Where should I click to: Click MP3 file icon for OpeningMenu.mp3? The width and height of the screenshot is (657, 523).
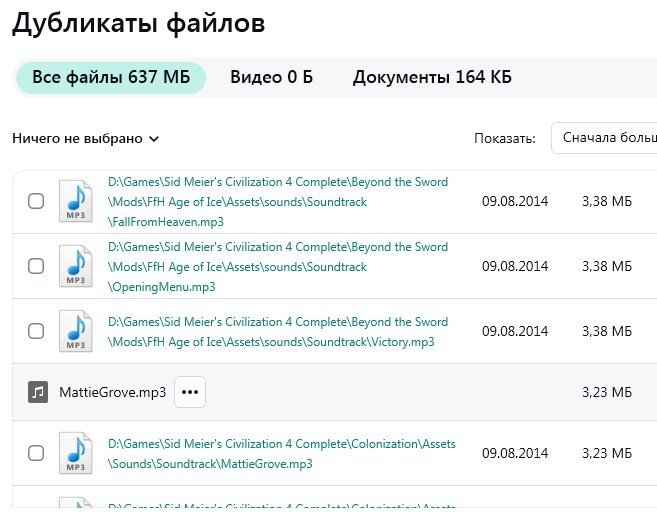pyautogui.click(x=75, y=266)
